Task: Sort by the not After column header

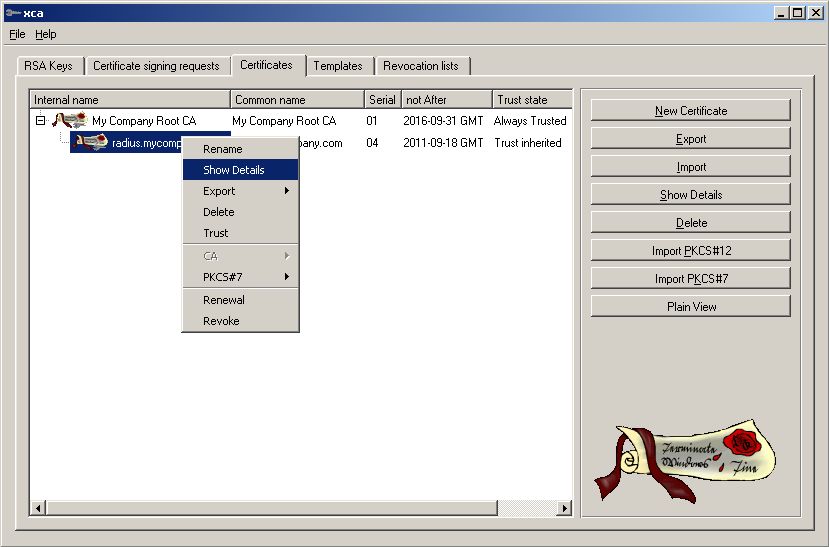Action: coord(445,100)
